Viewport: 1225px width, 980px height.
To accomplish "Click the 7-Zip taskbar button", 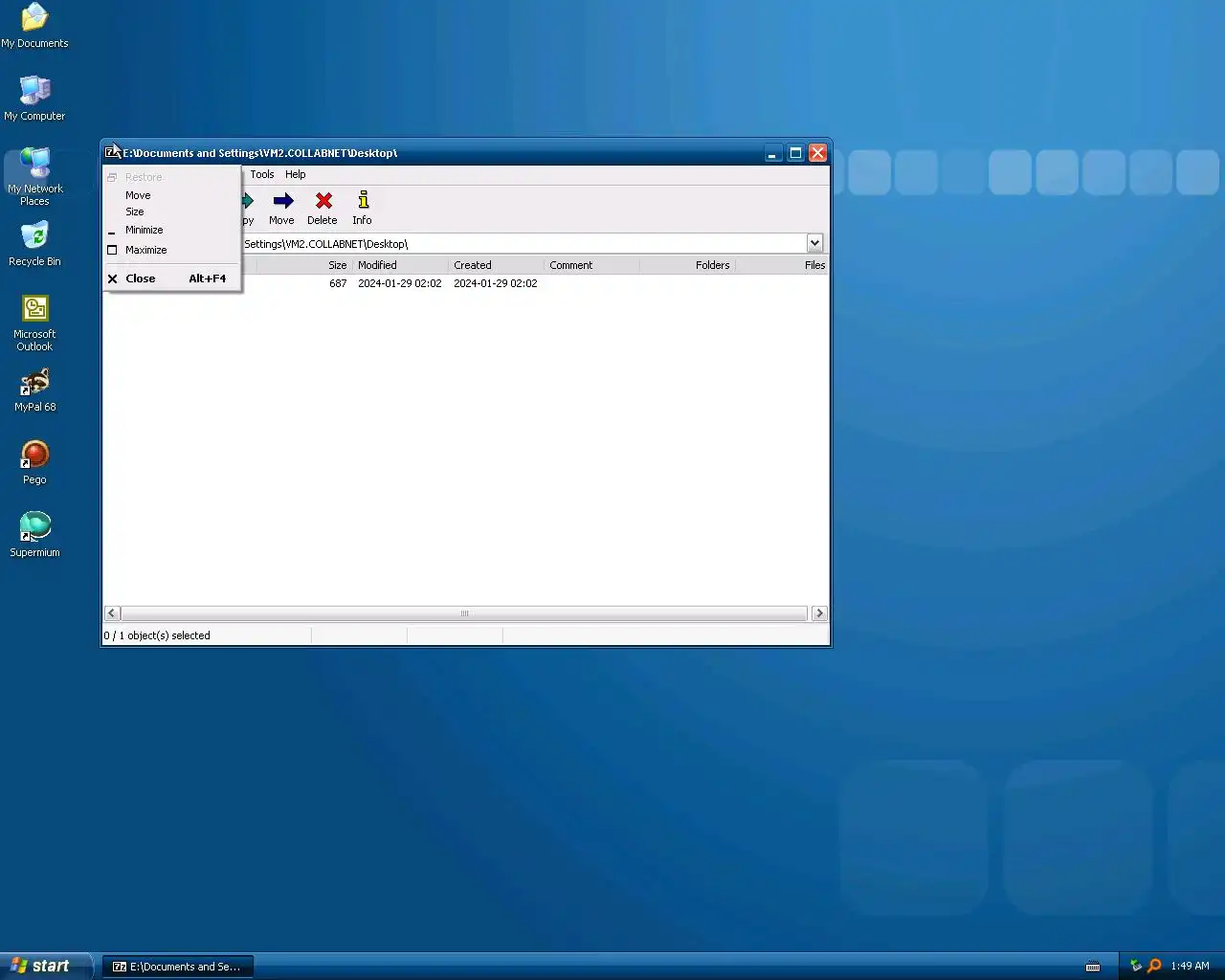I will pyautogui.click(x=178, y=967).
